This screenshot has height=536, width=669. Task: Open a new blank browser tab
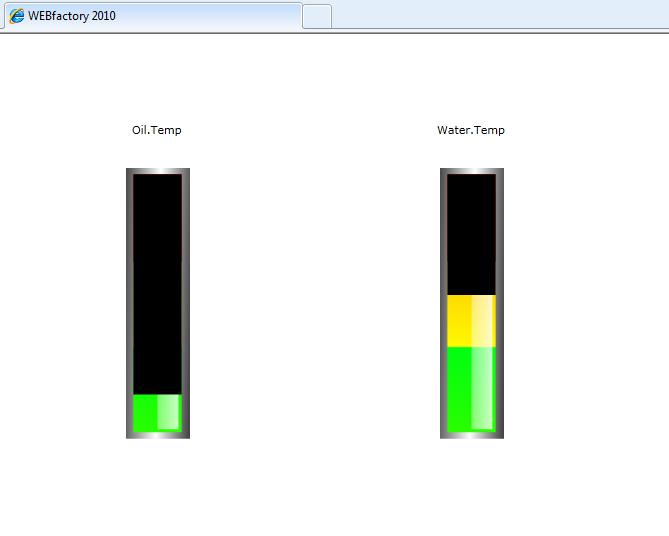coord(316,16)
